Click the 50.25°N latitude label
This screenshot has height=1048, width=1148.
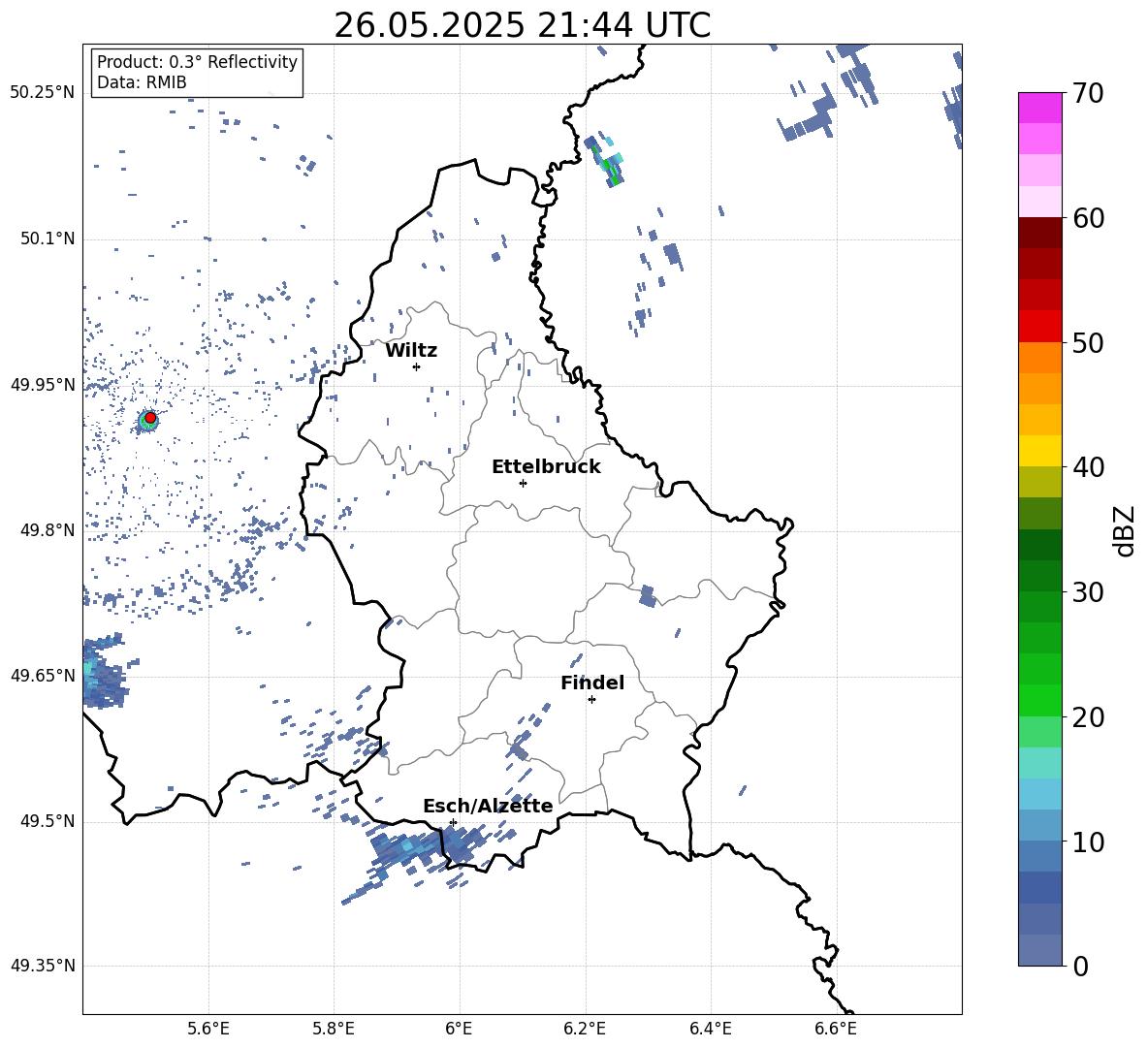43,93
